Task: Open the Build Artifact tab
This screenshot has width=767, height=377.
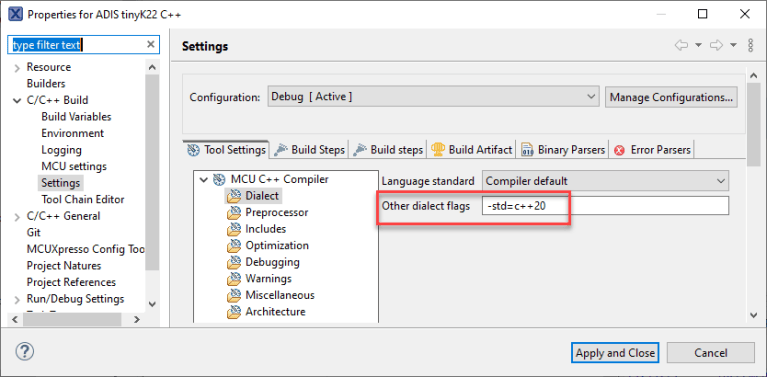Action: (472, 150)
